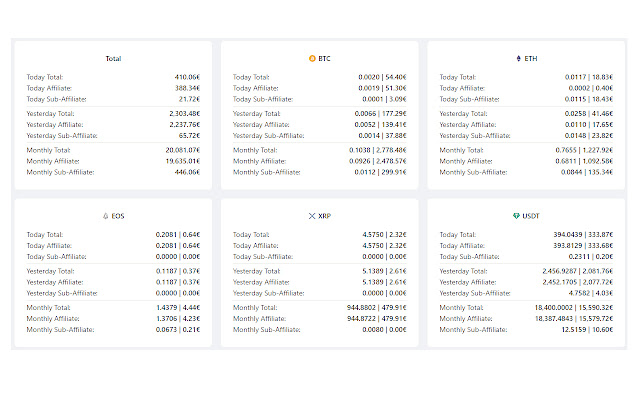
Task: Click XRP Today Total 4.5750 | 2.32€
Action: 384,235
